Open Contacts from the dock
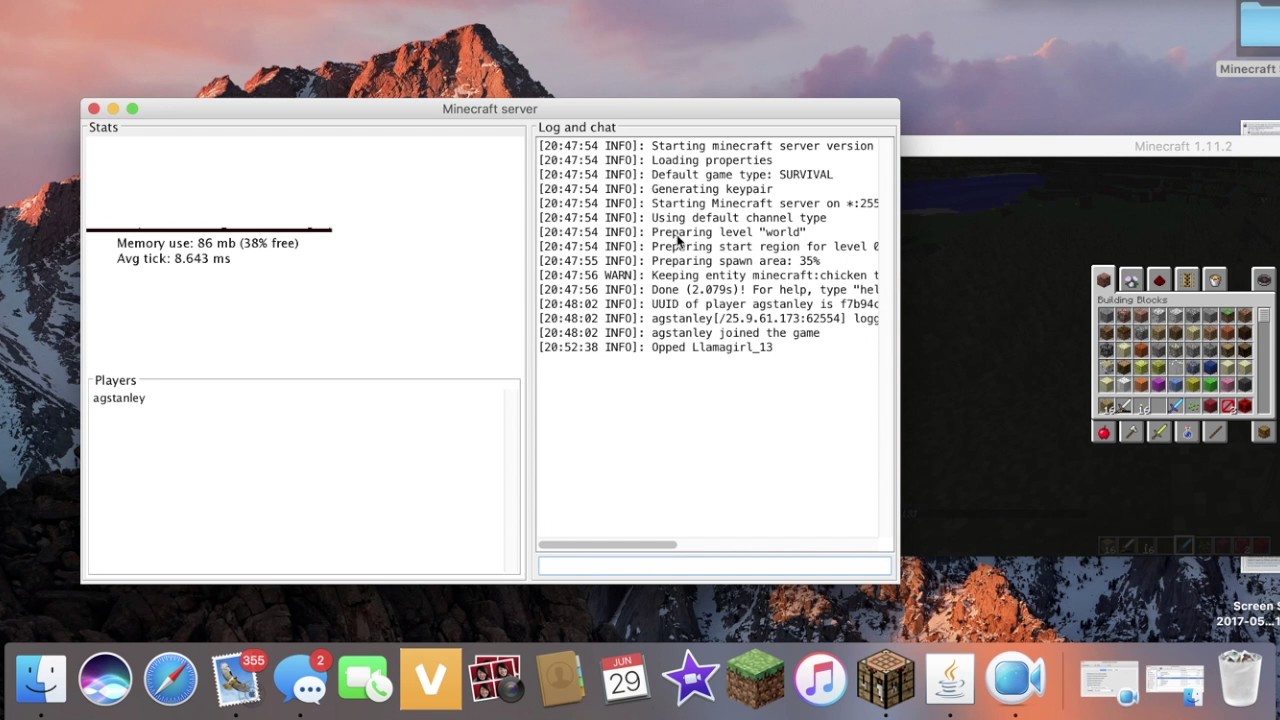Image resolution: width=1280 pixels, height=720 pixels. click(x=560, y=679)
